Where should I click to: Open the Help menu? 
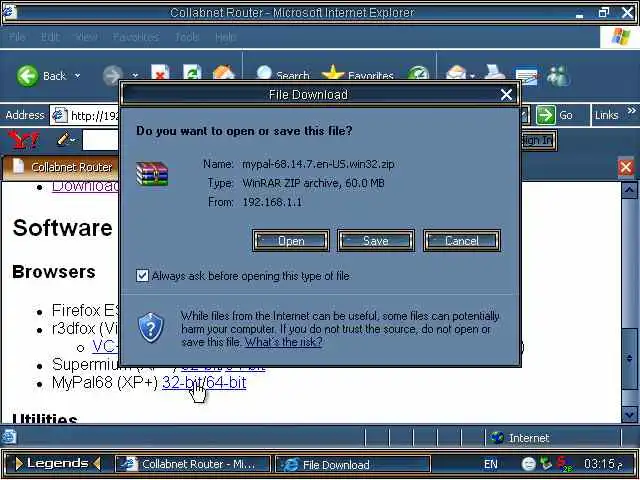pos(225,37)
